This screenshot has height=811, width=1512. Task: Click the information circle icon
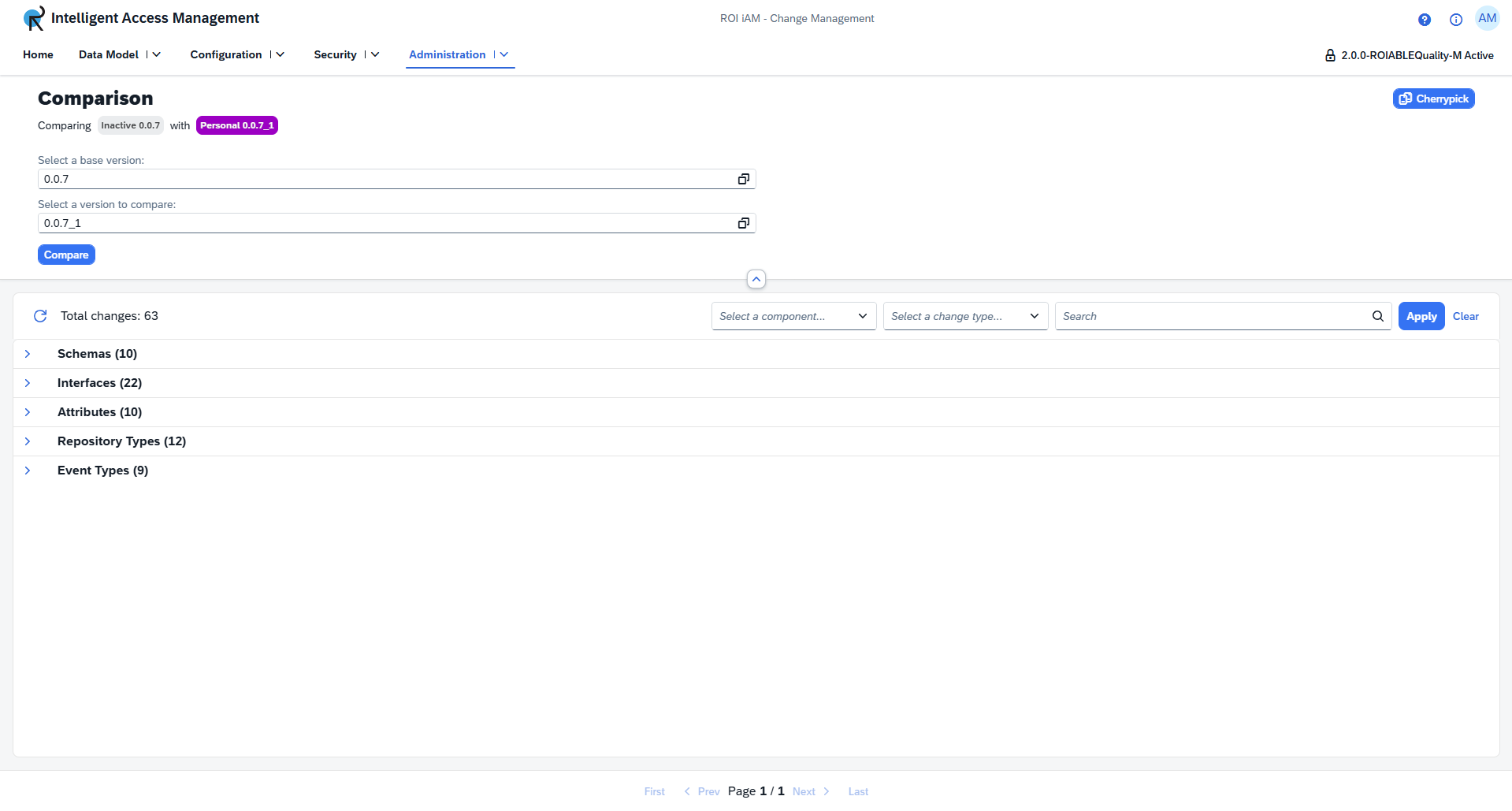point(1455,20)
